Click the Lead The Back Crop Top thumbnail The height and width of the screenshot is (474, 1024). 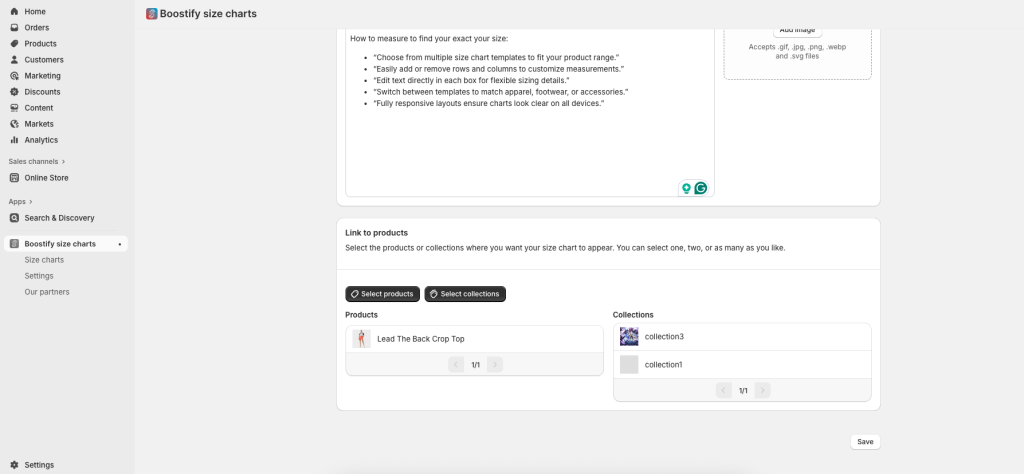pos(361,339)
